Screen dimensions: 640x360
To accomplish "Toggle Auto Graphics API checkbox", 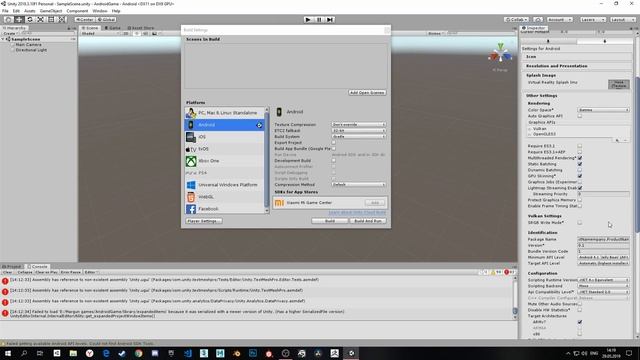I will (580, 116).
